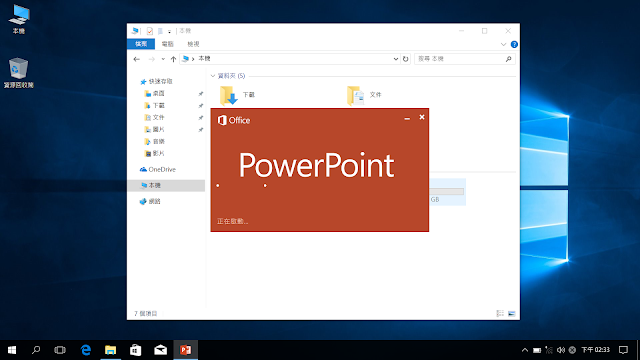Click the File Explorer taskbar icon
This screenshot has width=640, height=360.
(x=111, y=350)
